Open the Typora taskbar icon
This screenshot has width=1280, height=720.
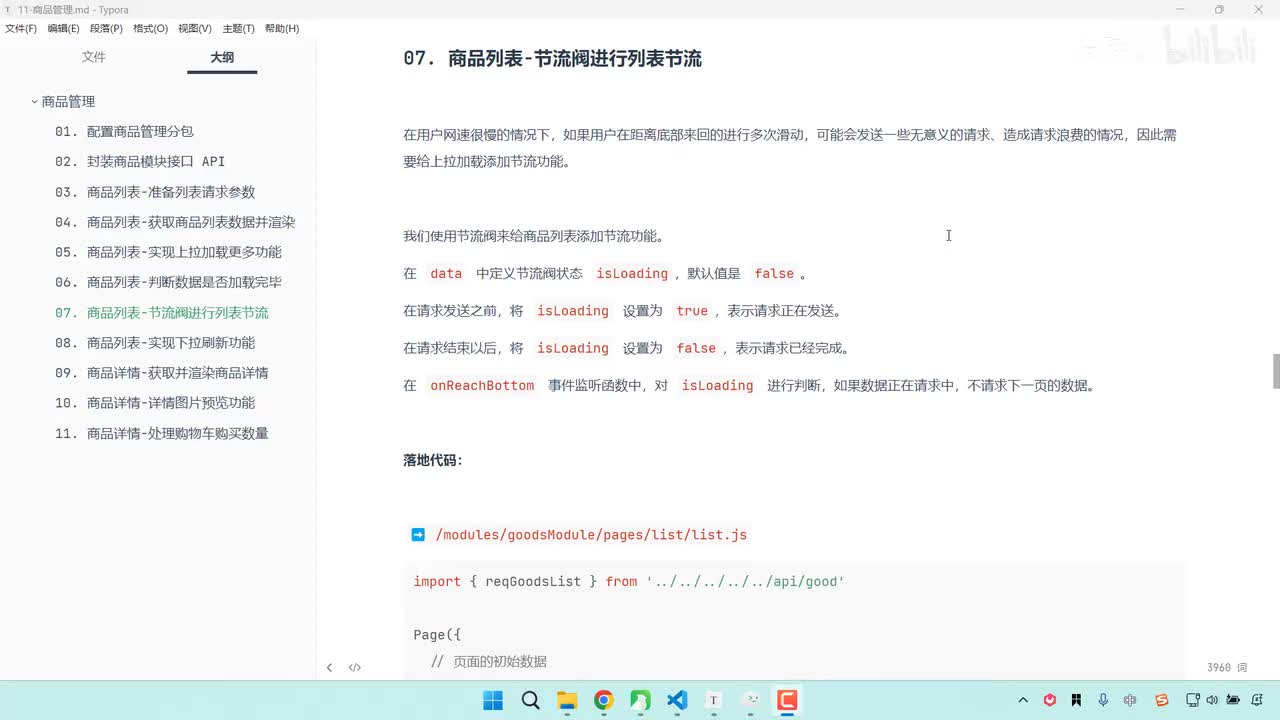tap(714, 700)
